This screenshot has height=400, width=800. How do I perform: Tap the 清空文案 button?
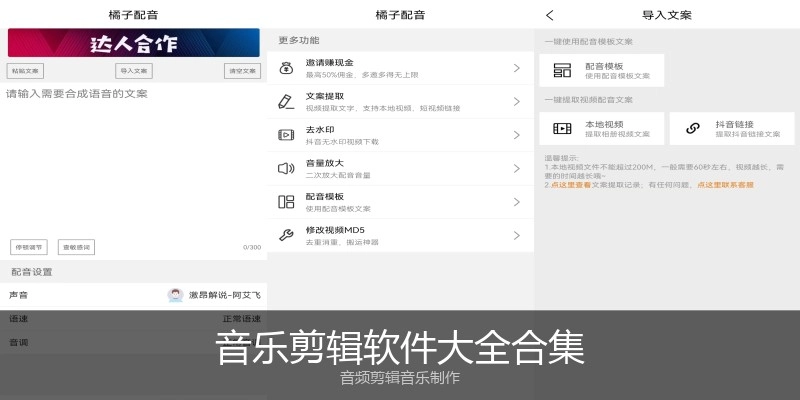(x=242, y=71)
